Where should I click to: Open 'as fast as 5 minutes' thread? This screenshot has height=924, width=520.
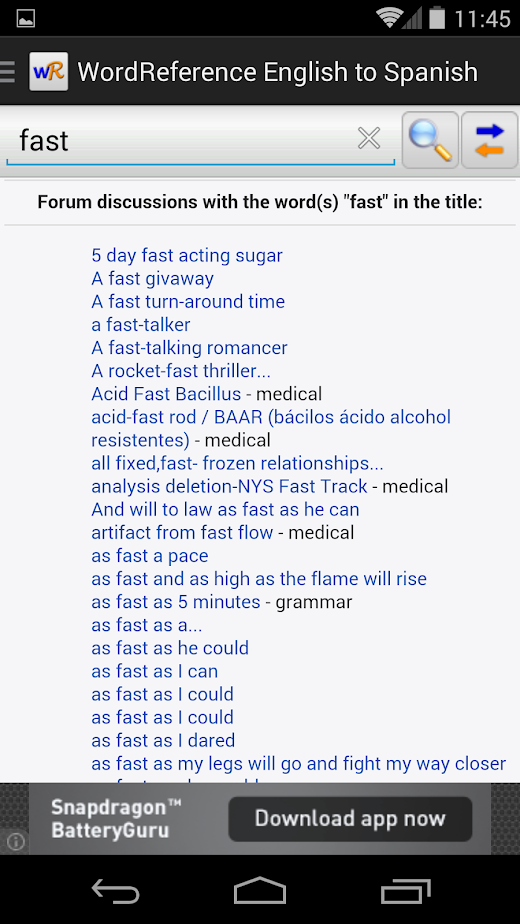pyautogui.click(x=176, y=602)
